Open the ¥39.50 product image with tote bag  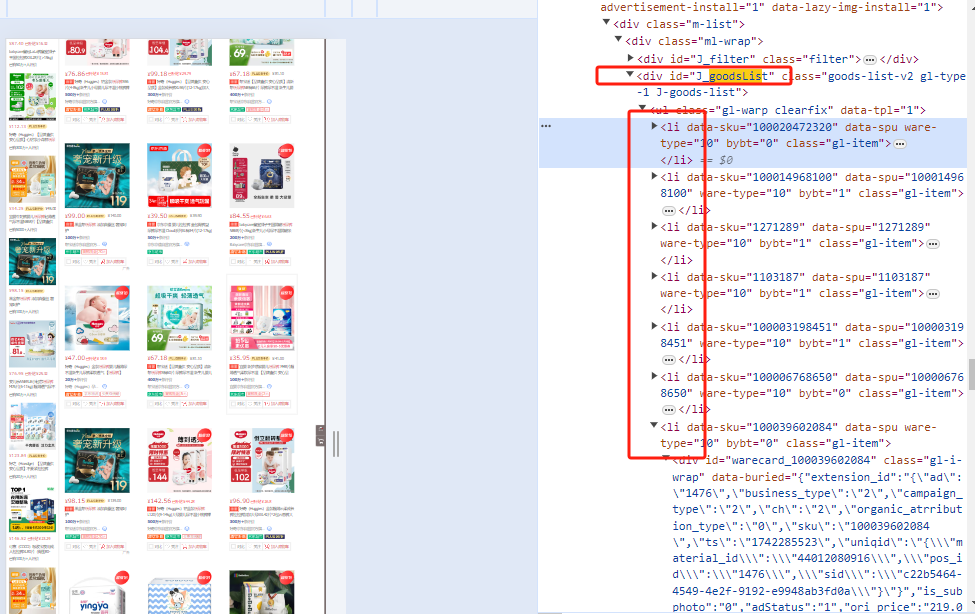pos(180,175)
